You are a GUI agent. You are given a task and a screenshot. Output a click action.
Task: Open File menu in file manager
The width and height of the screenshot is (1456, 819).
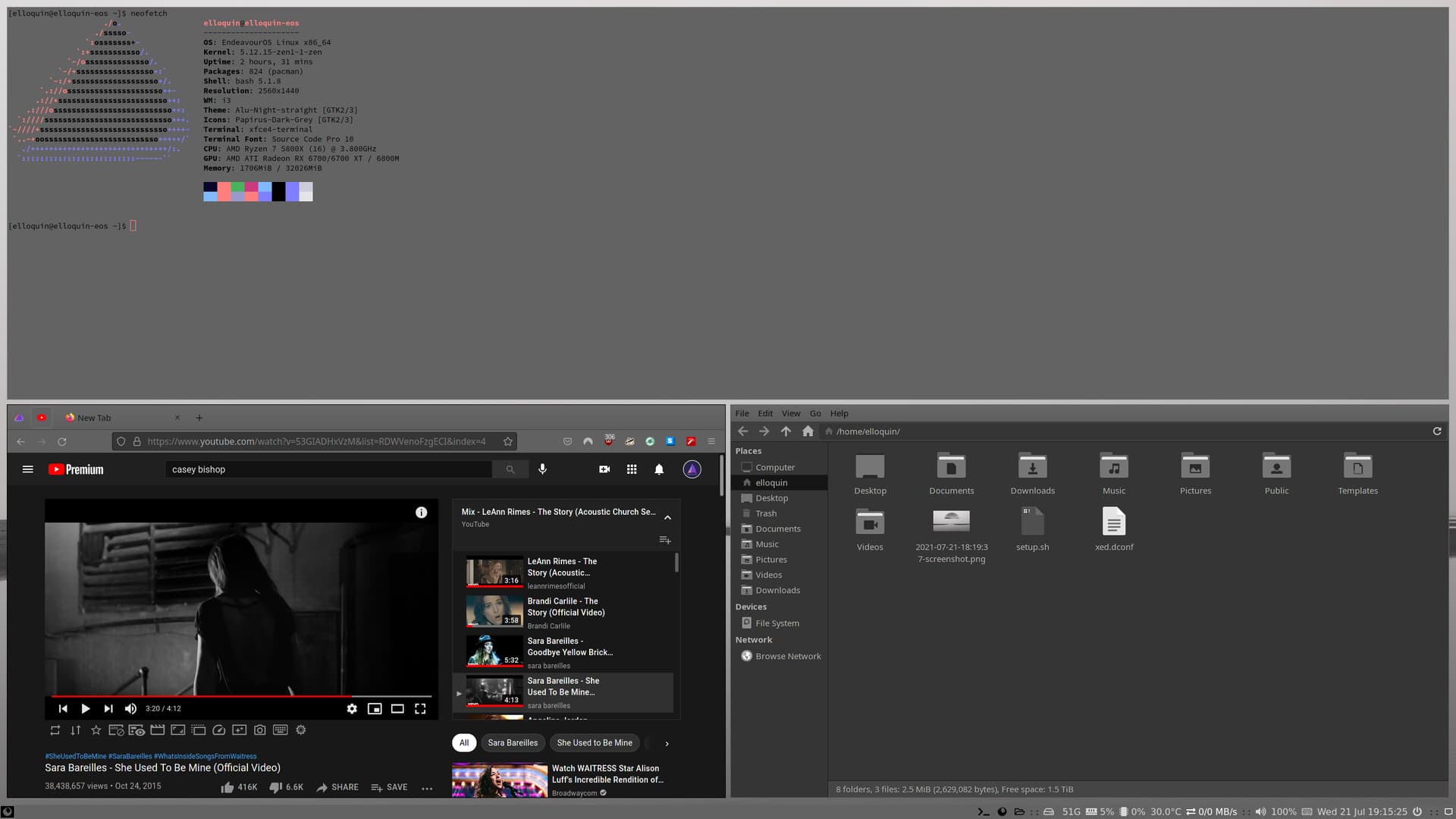[x=742, y=413]
